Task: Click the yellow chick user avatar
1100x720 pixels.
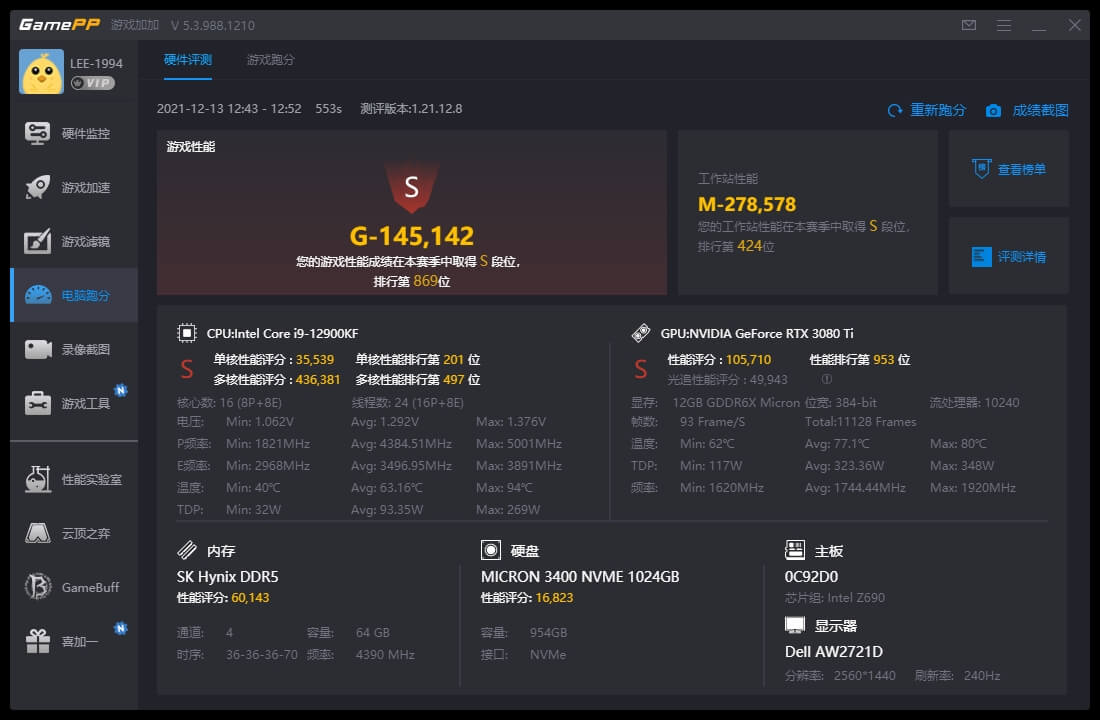Action: (x=41, y=72)
